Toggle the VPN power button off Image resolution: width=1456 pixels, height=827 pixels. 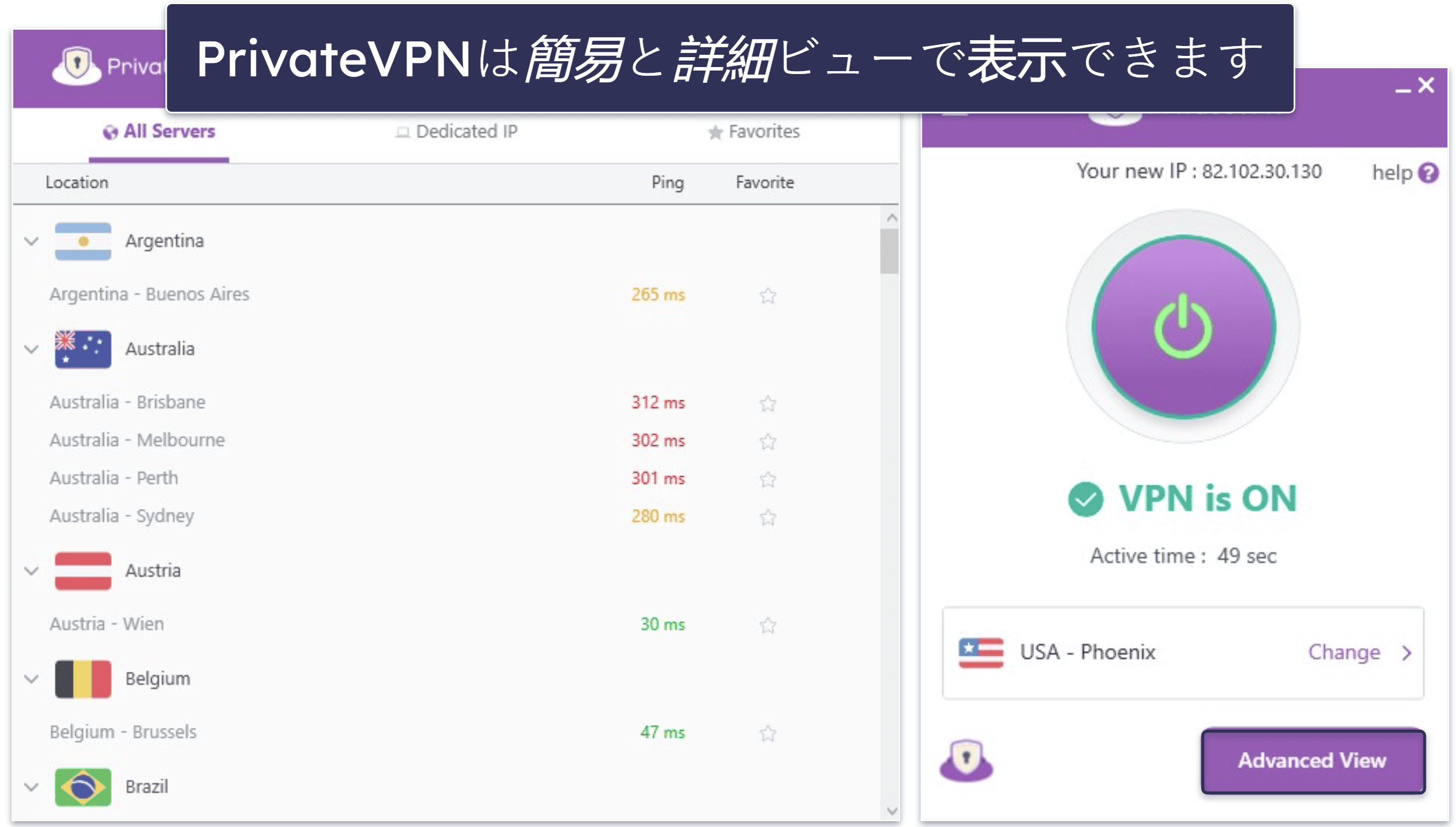coord(1183,327)
